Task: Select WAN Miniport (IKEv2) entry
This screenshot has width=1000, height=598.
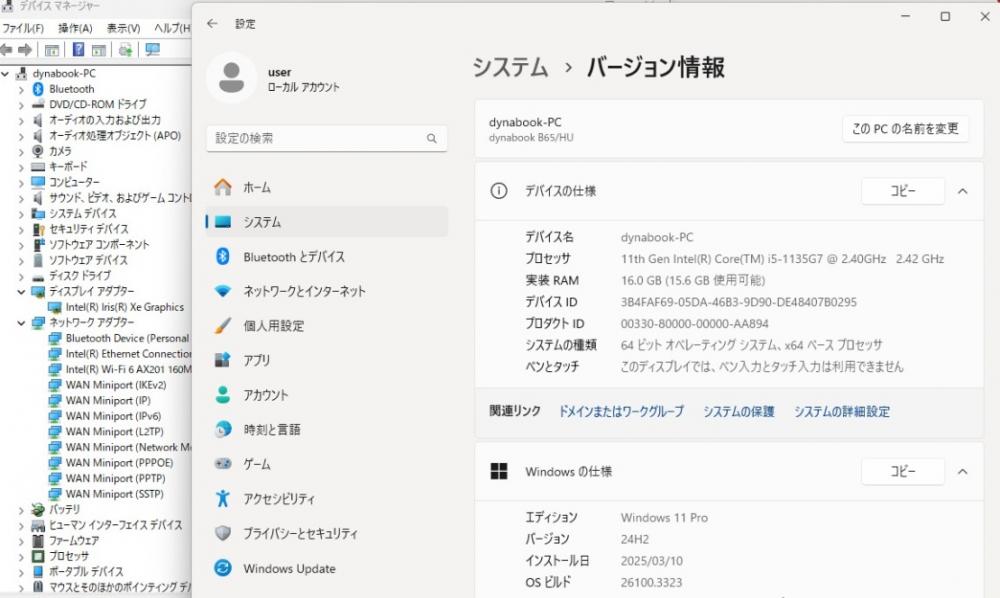Action: [x=115, y=384]
